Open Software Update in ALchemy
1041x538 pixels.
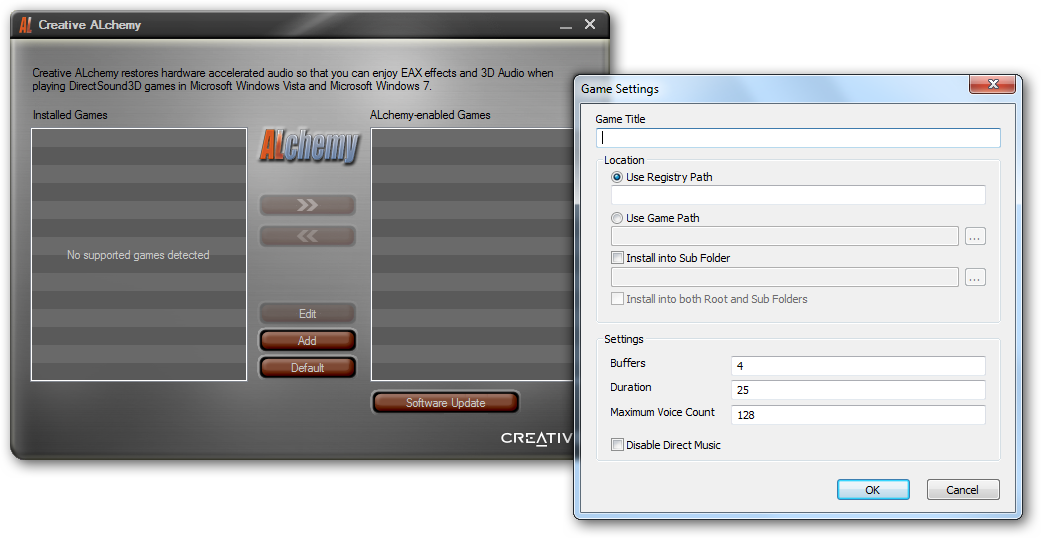[445, 403]
